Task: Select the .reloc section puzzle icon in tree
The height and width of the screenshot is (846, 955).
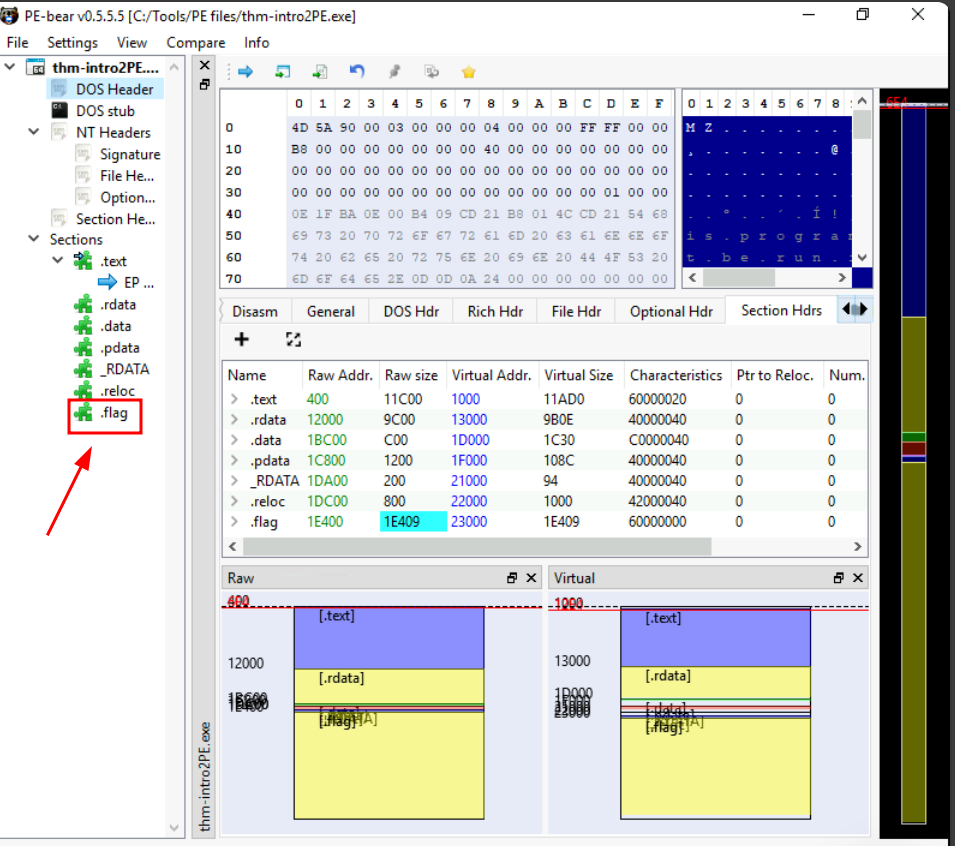Action: [x=83, y=390]
